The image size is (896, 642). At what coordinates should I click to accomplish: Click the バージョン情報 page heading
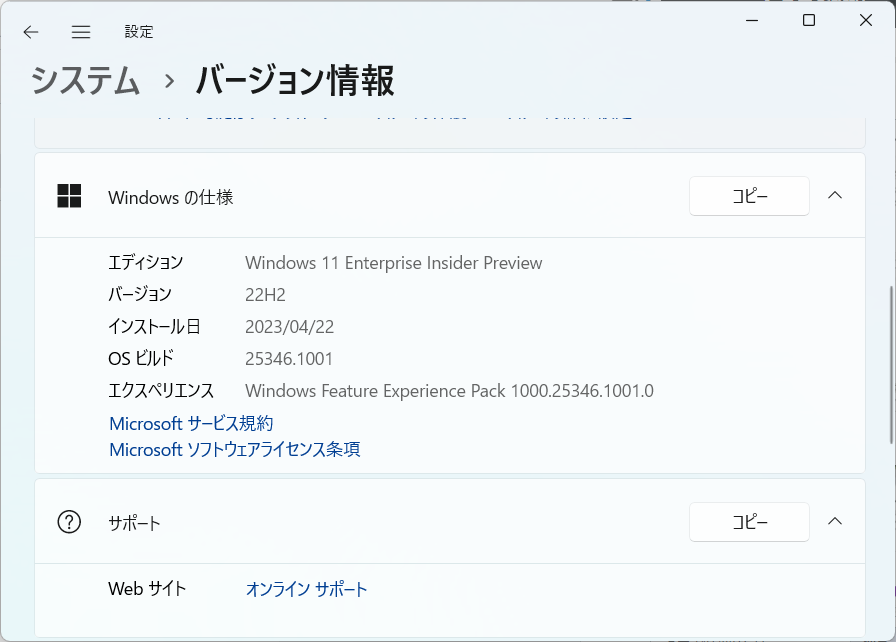coord(295,80)
